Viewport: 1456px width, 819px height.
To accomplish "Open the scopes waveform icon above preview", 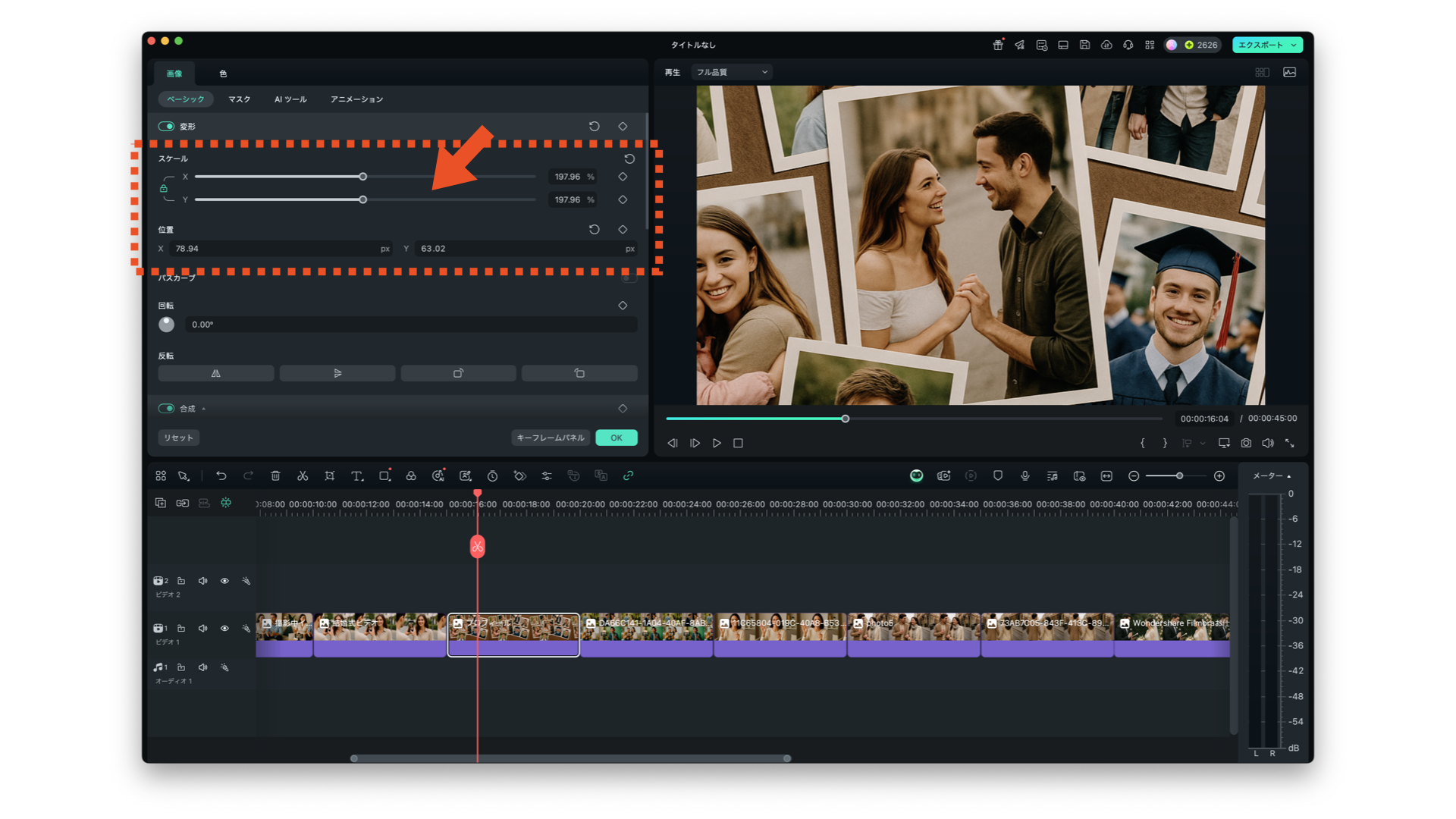I will (x=1290, y=72).
